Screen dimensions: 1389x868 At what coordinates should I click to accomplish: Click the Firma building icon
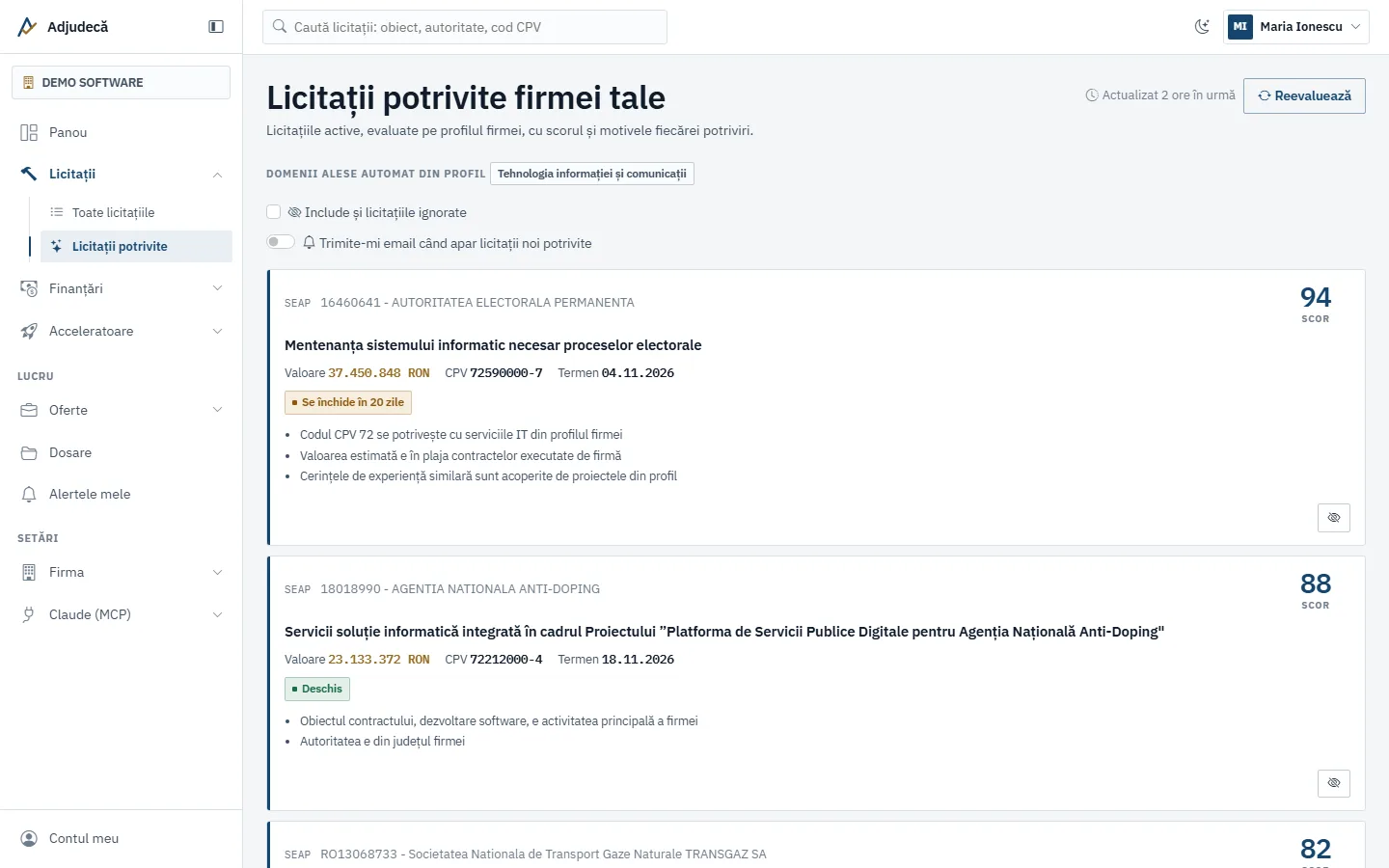click(29, 572)
